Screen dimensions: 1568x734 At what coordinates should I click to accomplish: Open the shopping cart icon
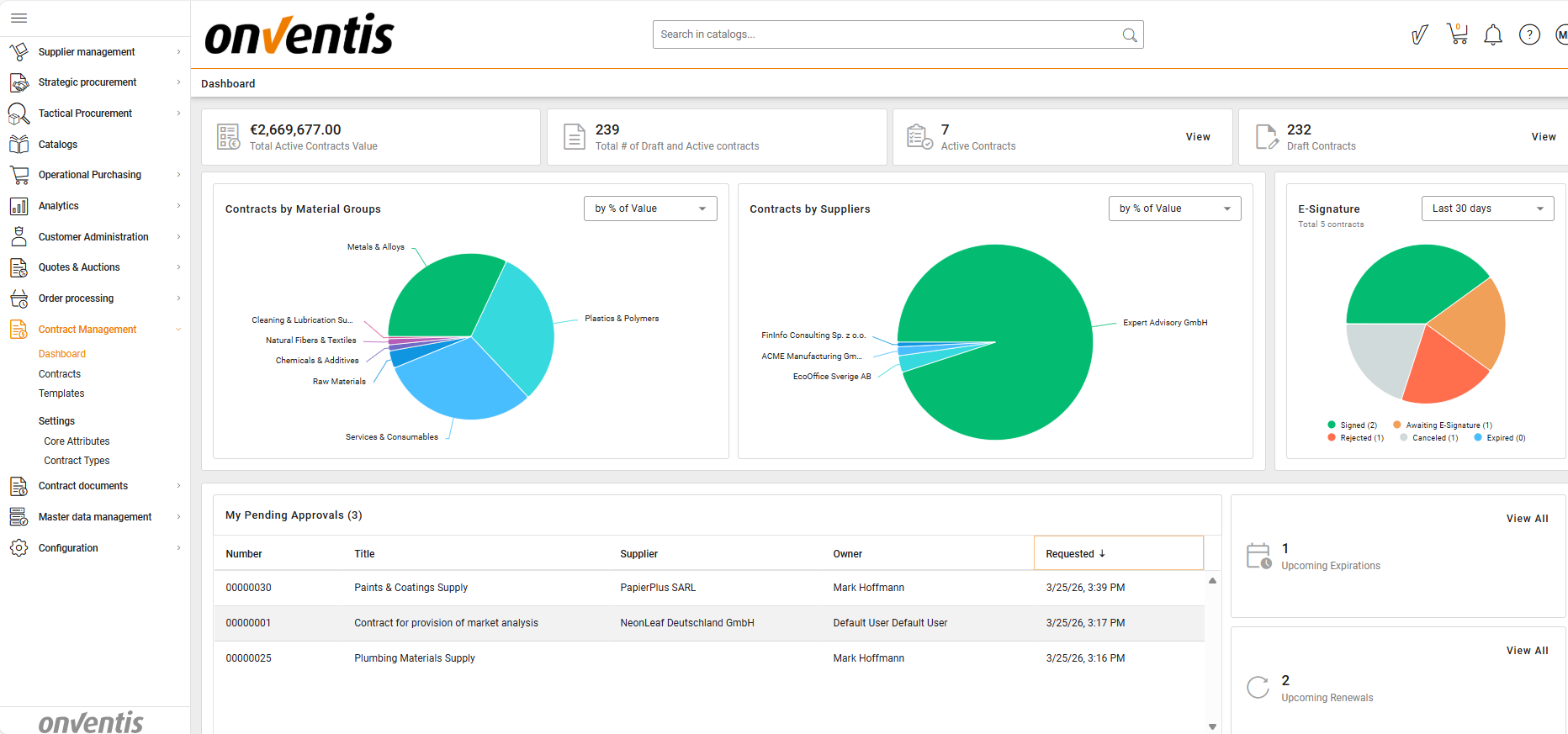click(1457, 34)
